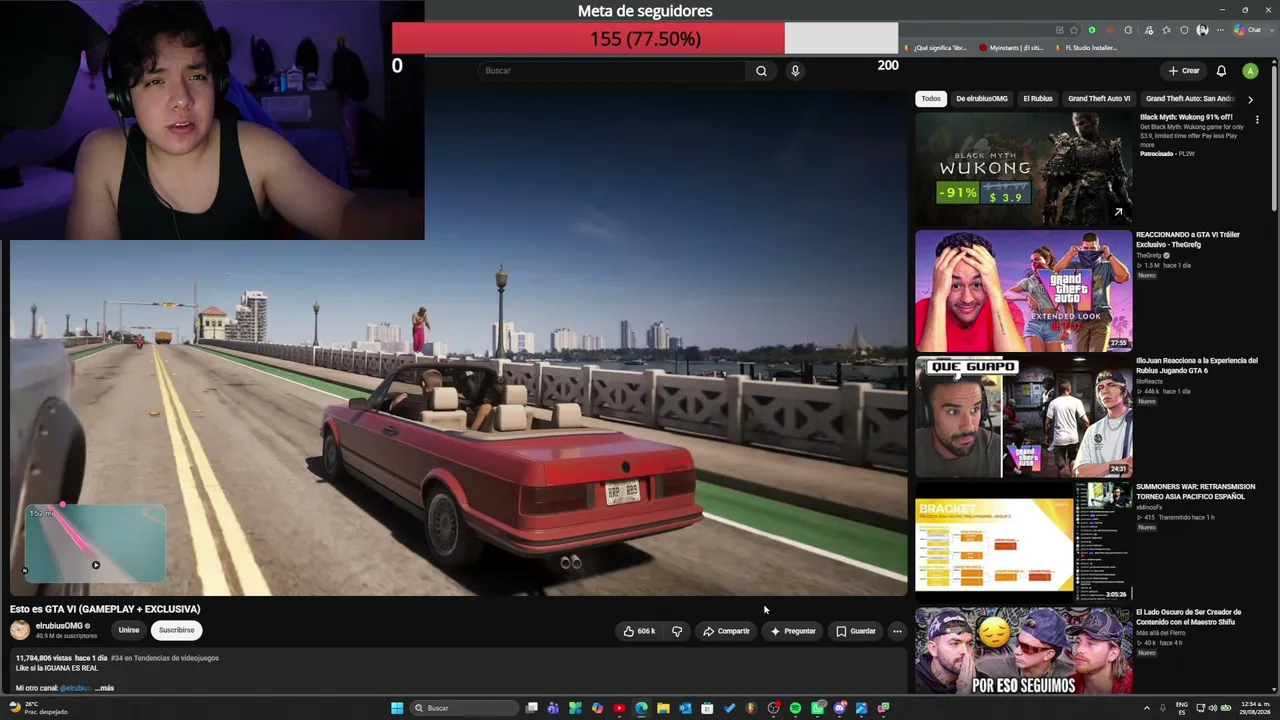Select the 'Todos' filter chip

tap(931, 99)
